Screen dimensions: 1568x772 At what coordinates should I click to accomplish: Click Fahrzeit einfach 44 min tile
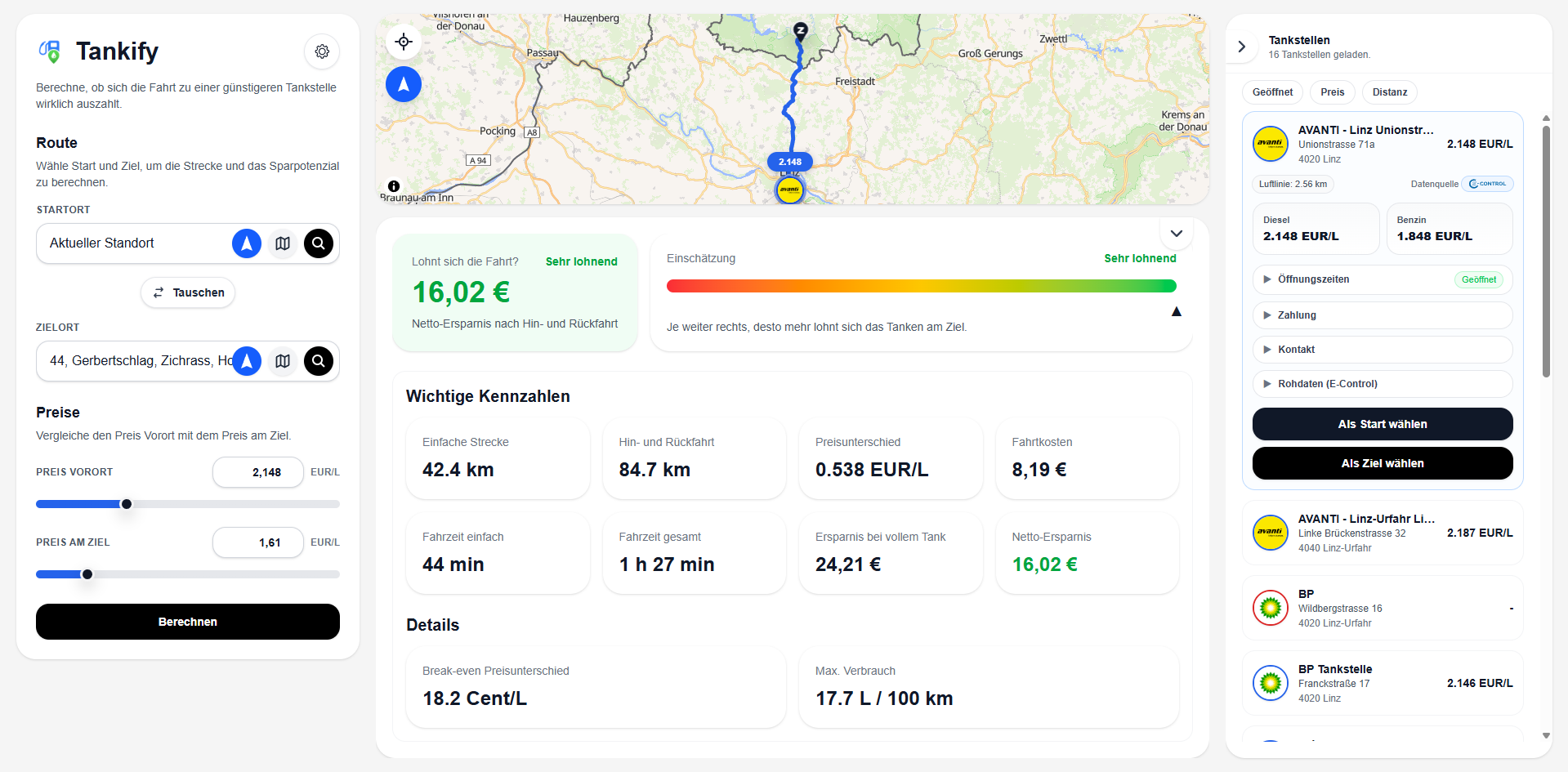click(x=498, y=553)
